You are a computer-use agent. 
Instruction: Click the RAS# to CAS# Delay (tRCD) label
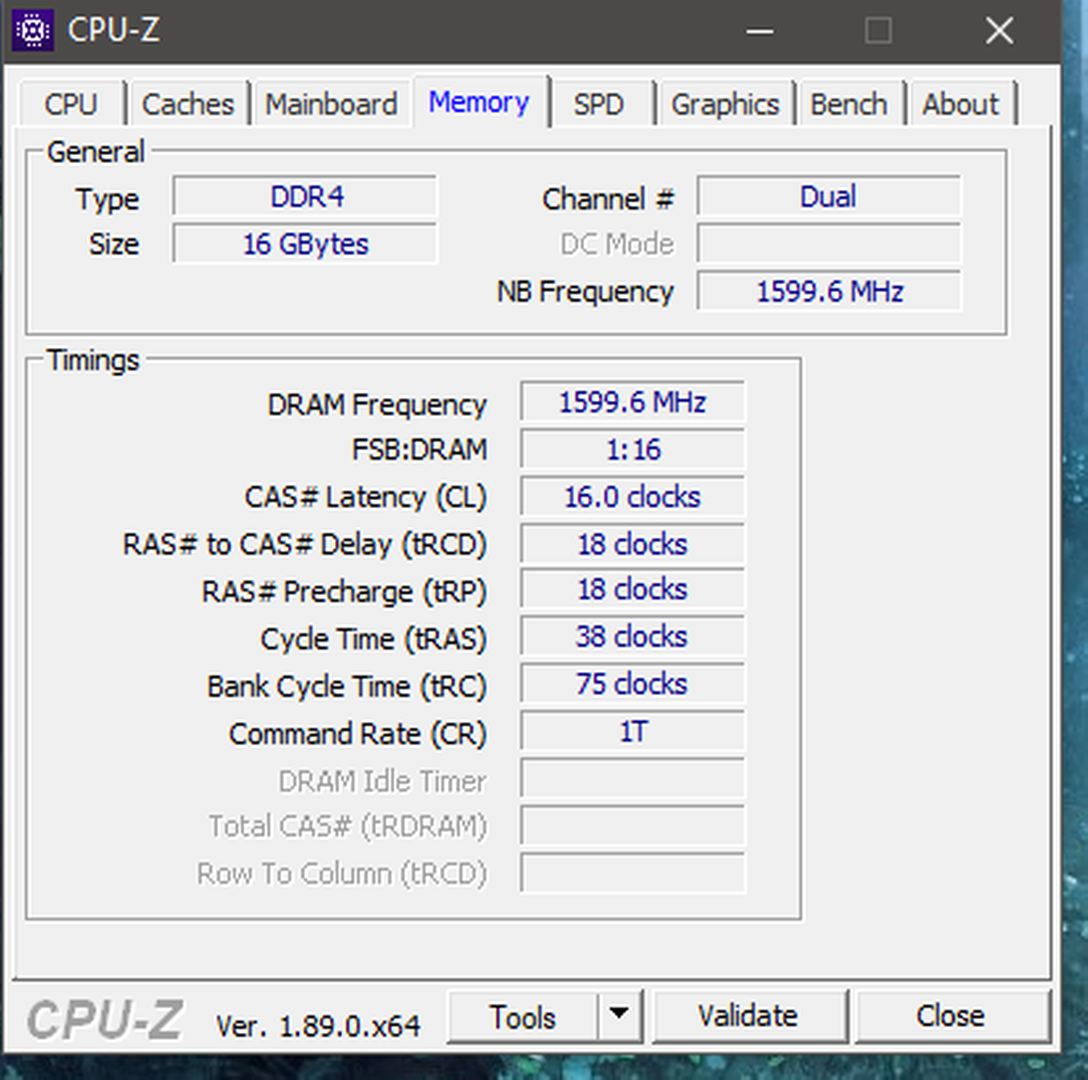coord(304,545)
